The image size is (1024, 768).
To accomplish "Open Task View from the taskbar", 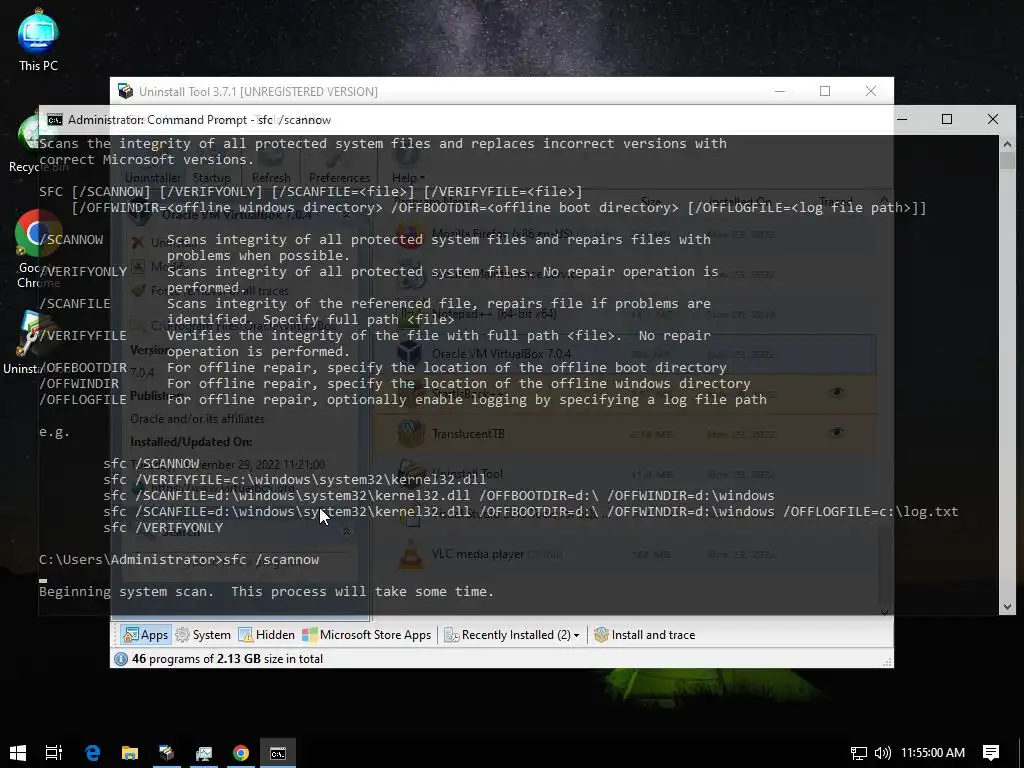I will (x=54, y=753).
